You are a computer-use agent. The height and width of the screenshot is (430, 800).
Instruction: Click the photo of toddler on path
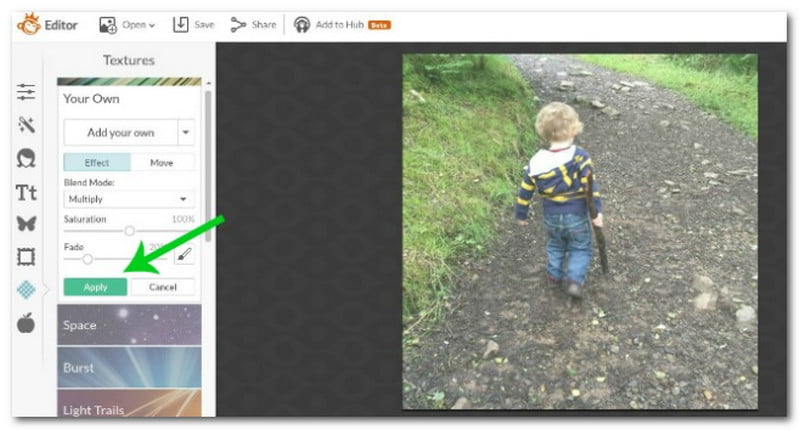580,232
